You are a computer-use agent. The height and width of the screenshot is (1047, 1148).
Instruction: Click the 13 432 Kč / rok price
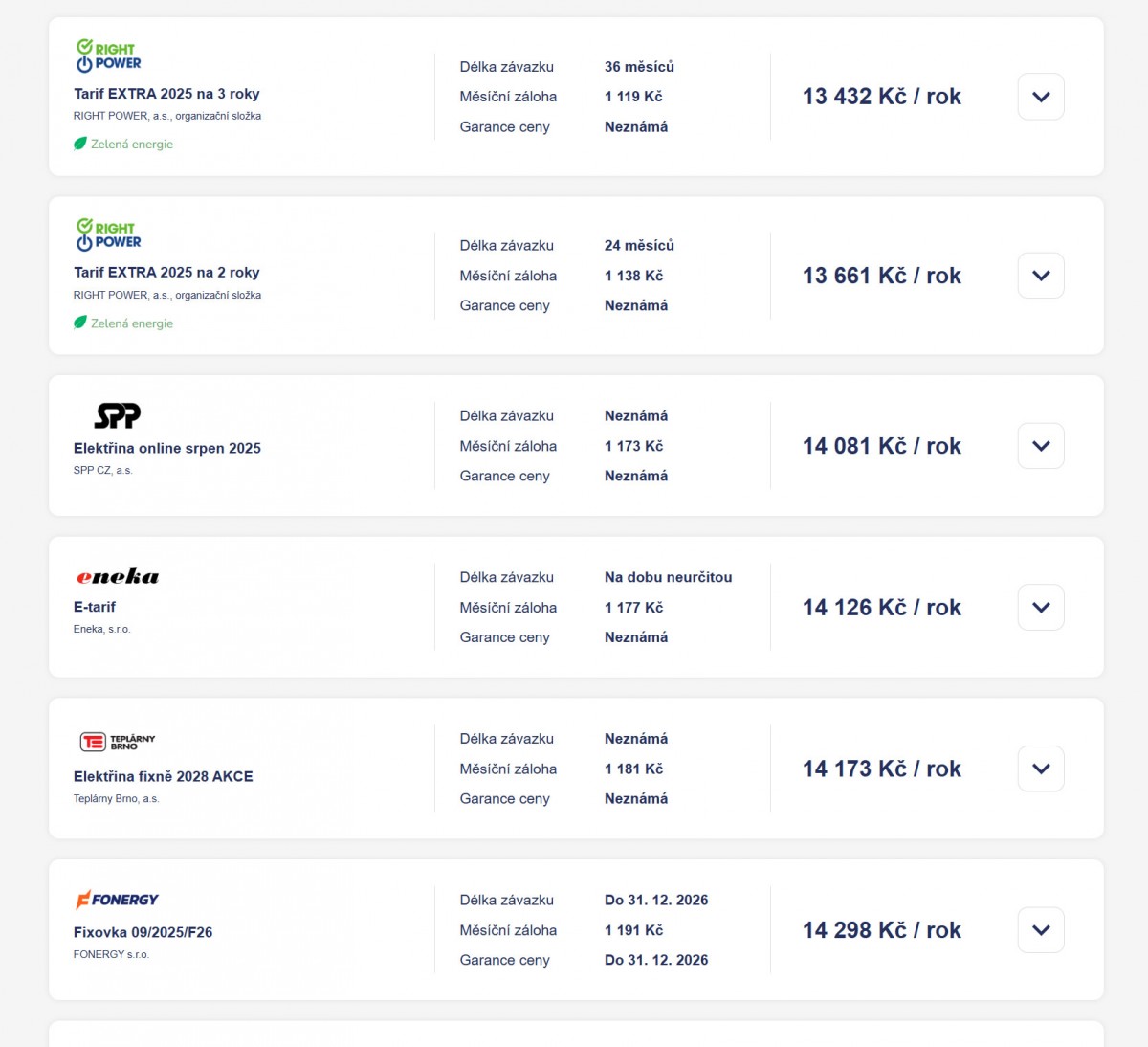point(881,97)
